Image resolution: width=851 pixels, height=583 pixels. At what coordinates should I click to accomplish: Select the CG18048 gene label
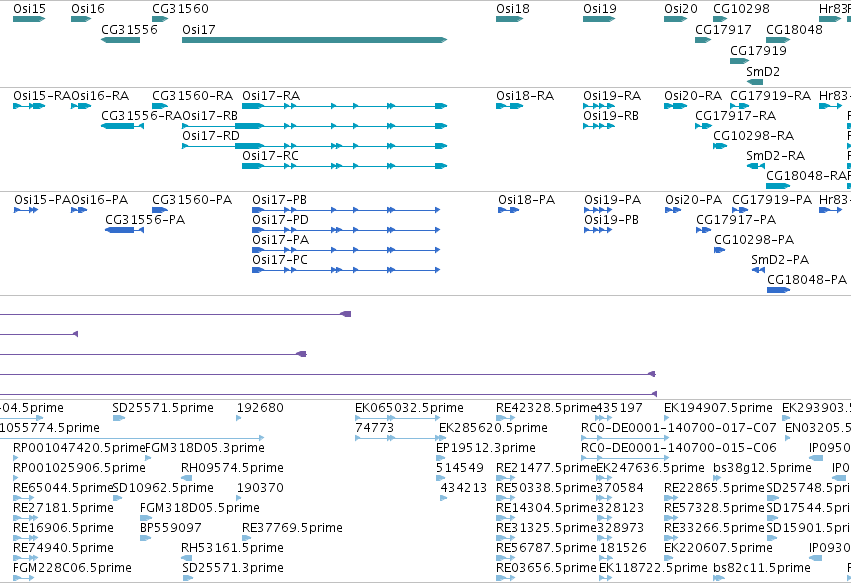[794, 30]
